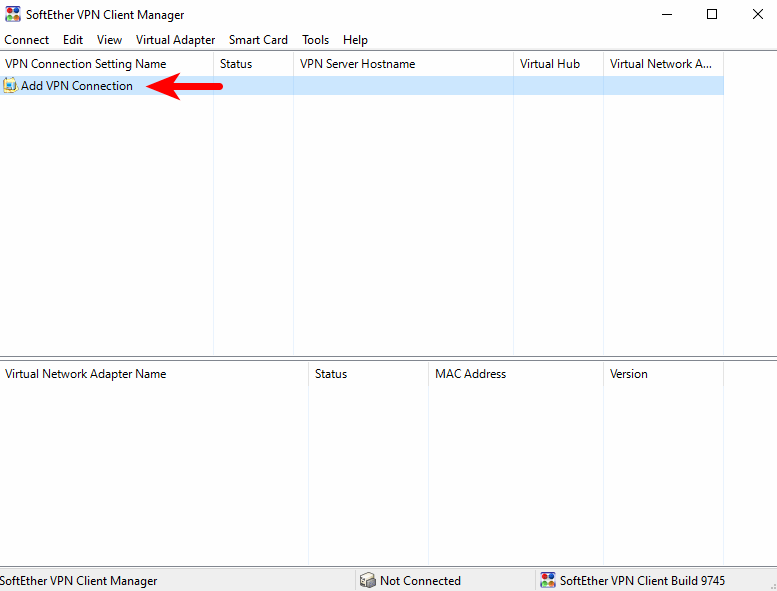Open the Virtual Adapter menu
Viewport: 777px width, 591px height.
175,40
